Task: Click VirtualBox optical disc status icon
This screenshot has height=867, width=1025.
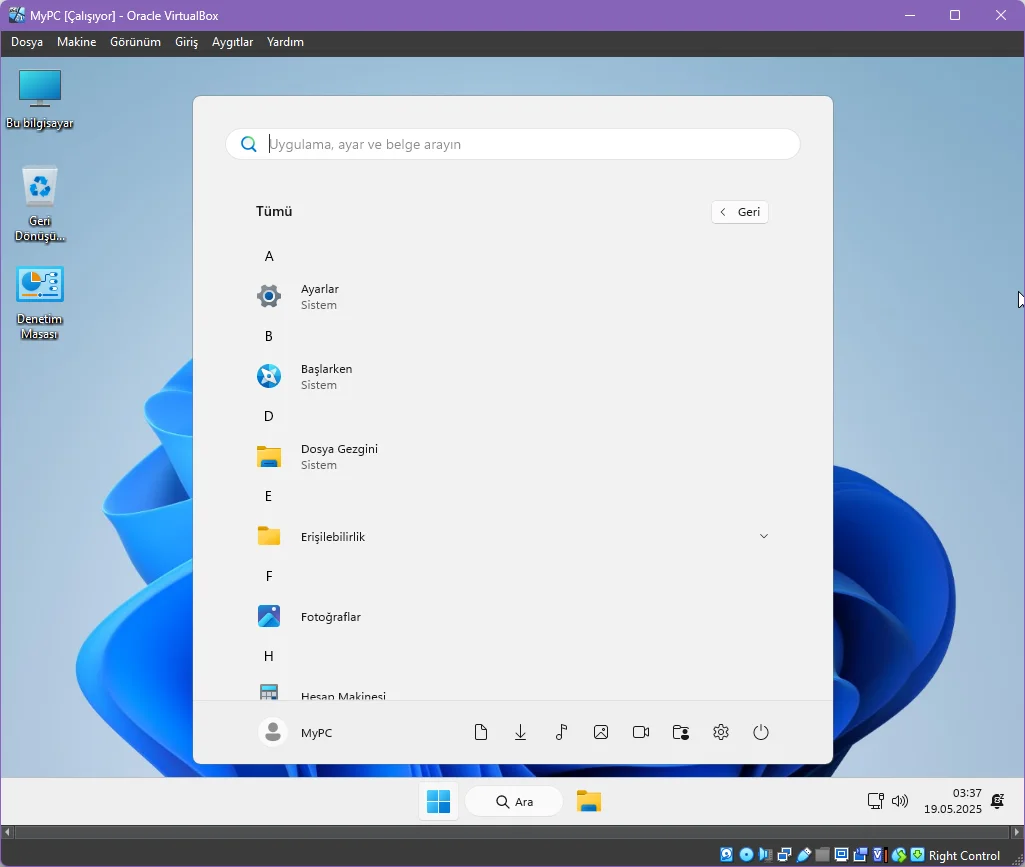Action: pyautogui.click(x=746, y=855)
